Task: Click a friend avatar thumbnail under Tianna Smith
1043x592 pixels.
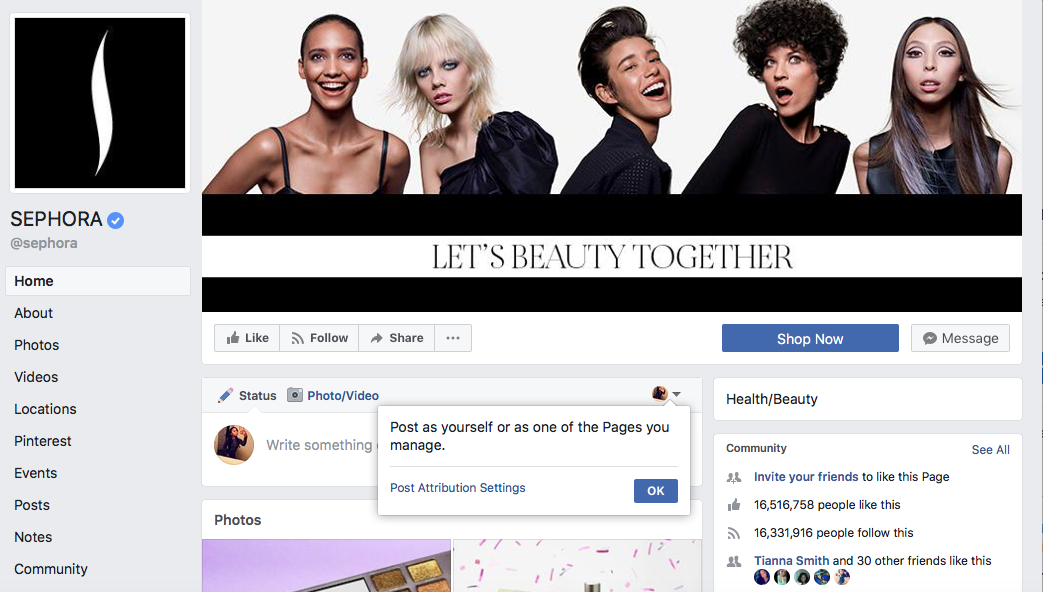Action: point(761,577)
